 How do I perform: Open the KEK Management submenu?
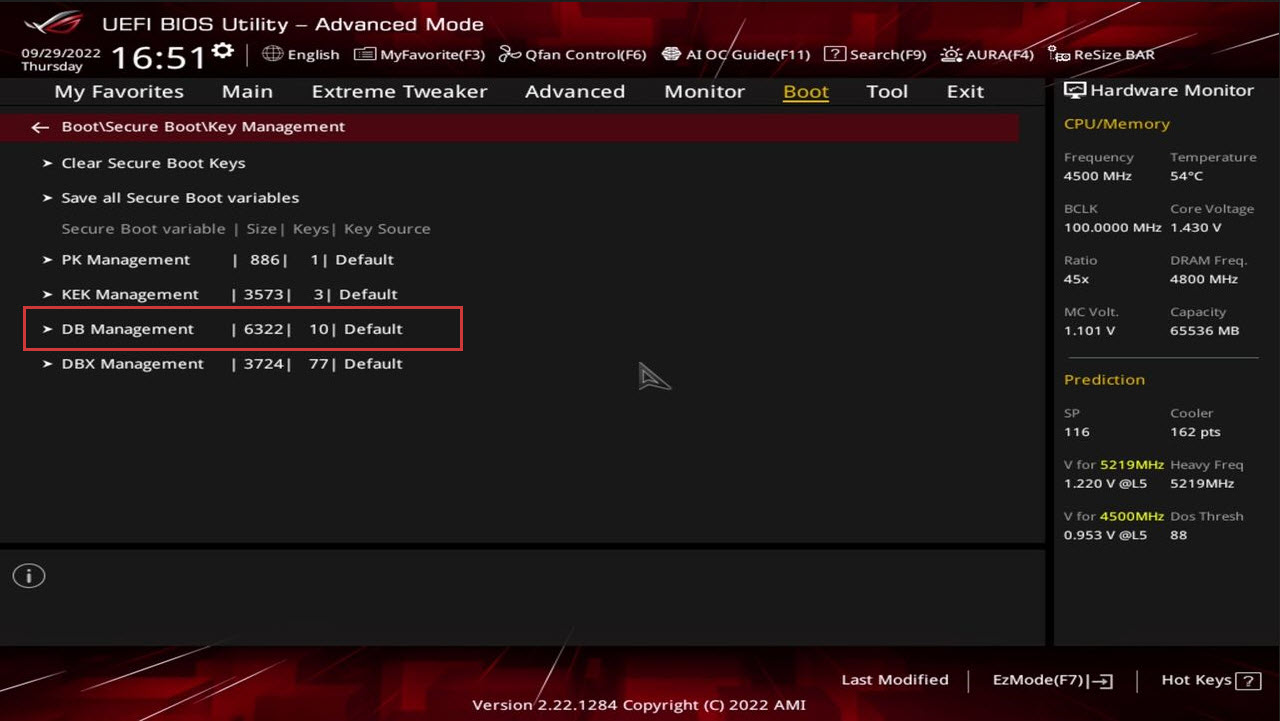click(x=130, y=295)
